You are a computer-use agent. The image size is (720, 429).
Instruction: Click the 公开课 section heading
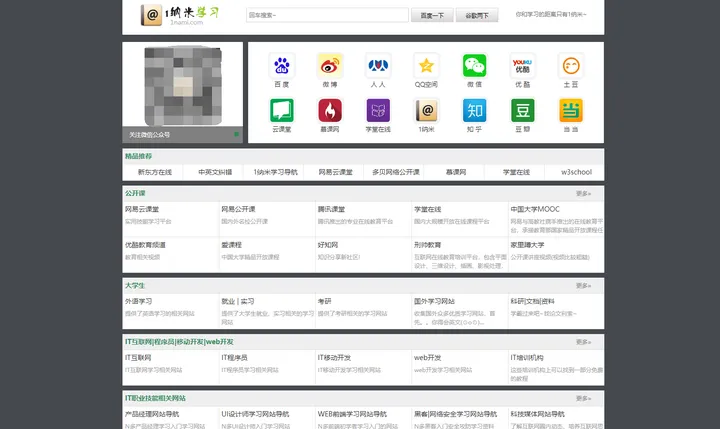pos(135,193)
